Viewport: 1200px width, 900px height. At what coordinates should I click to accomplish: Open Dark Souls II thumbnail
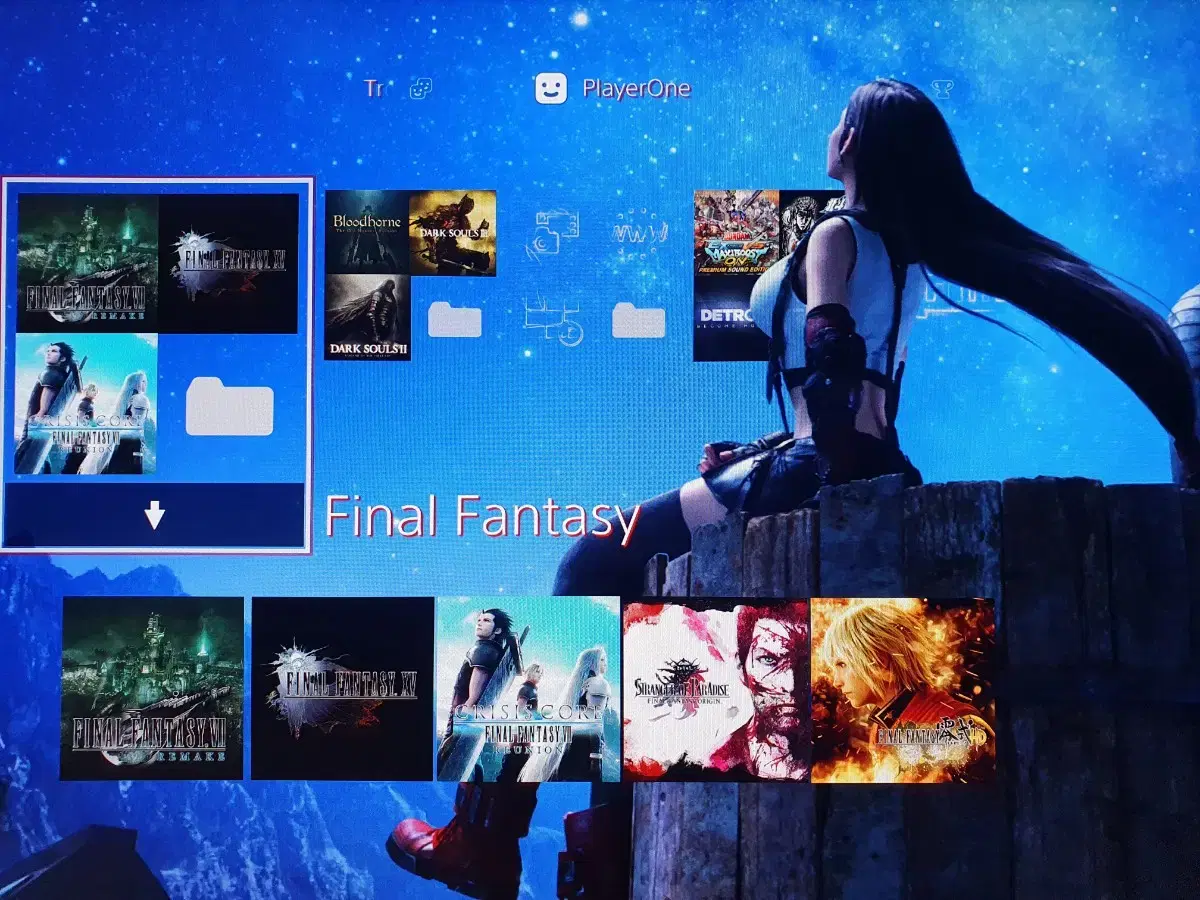pyautogui.click(x=367, y=317)
